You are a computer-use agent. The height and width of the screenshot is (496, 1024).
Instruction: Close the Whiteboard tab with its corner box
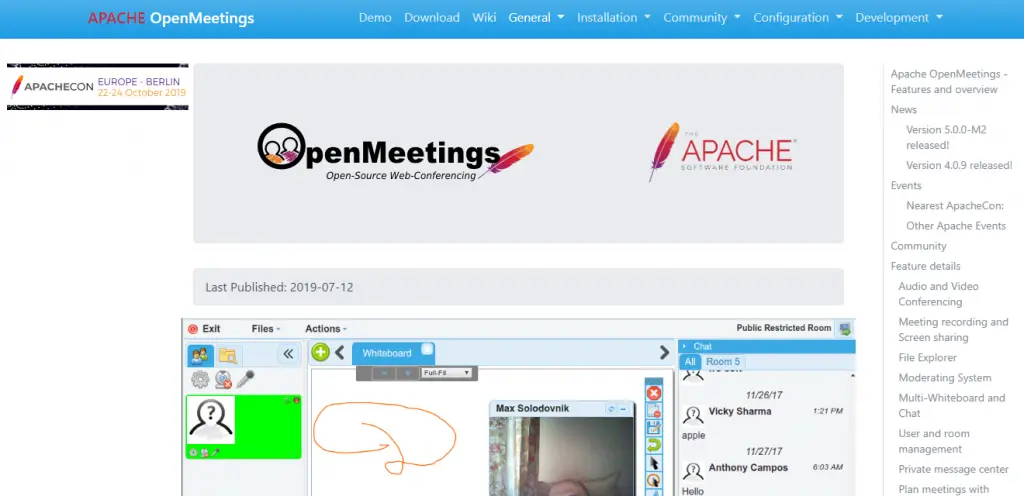point(426,349)
